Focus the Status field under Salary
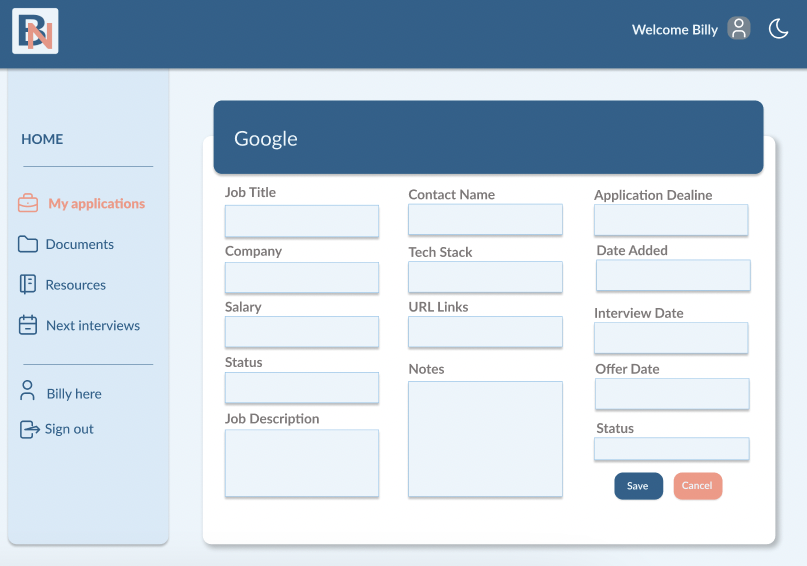 302,387
